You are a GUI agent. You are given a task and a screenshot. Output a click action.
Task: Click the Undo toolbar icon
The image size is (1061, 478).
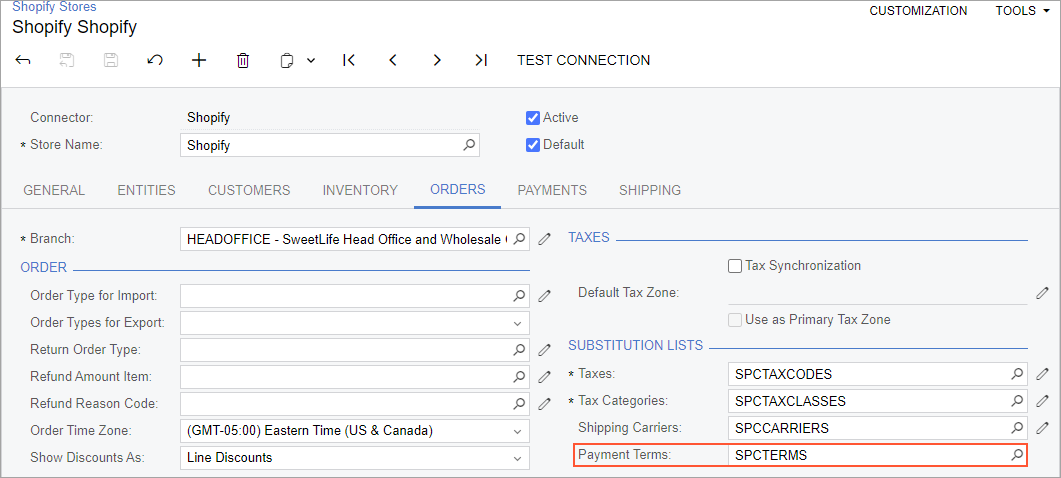pyautogui.click(x=155, y=60)
